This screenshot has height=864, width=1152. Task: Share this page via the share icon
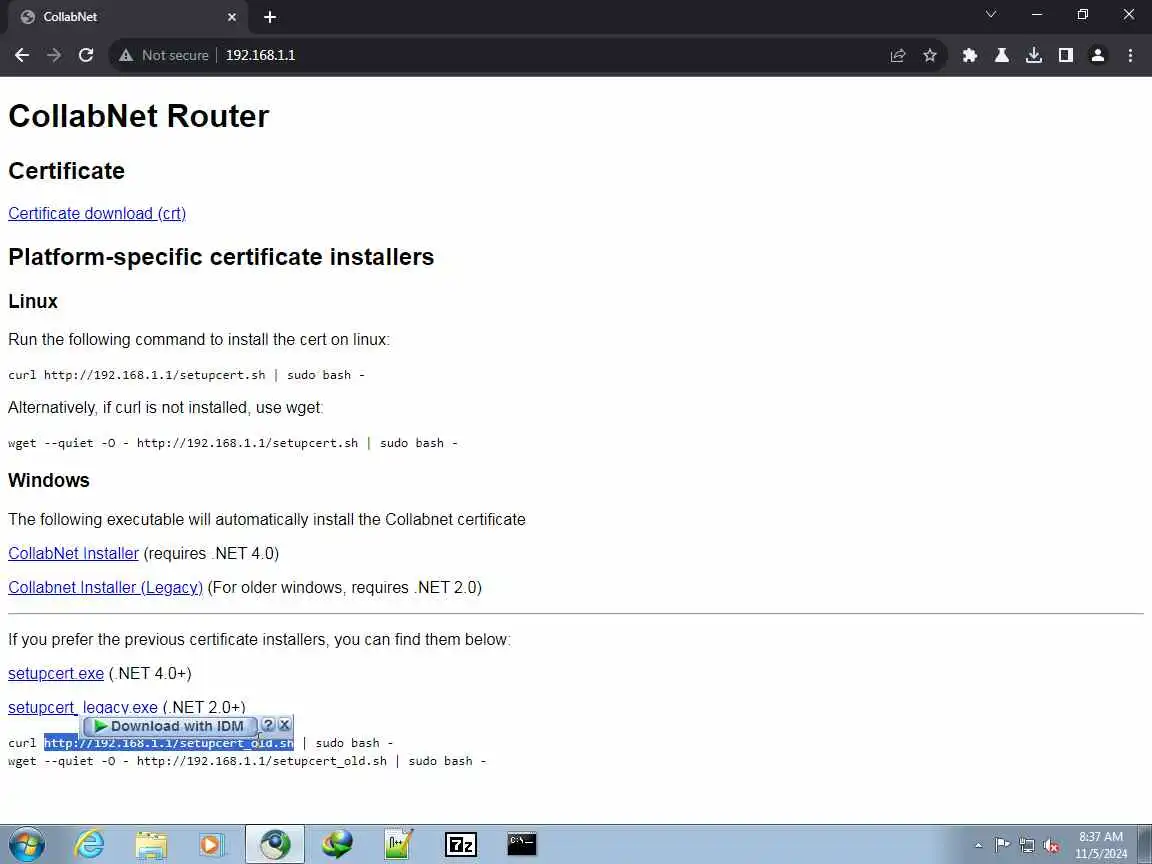click(x=898, y=55)
